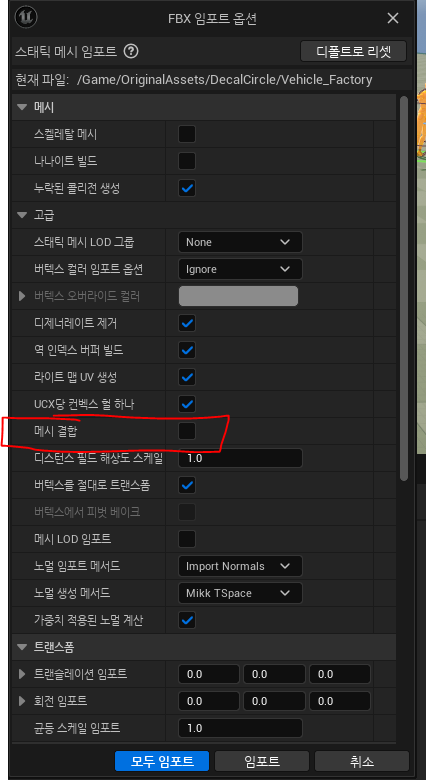Enable the 스켈레탈 메시 checkbox
Image resolution: width=426 pixels, height=780 pixels.
click(x=187, y=134)
